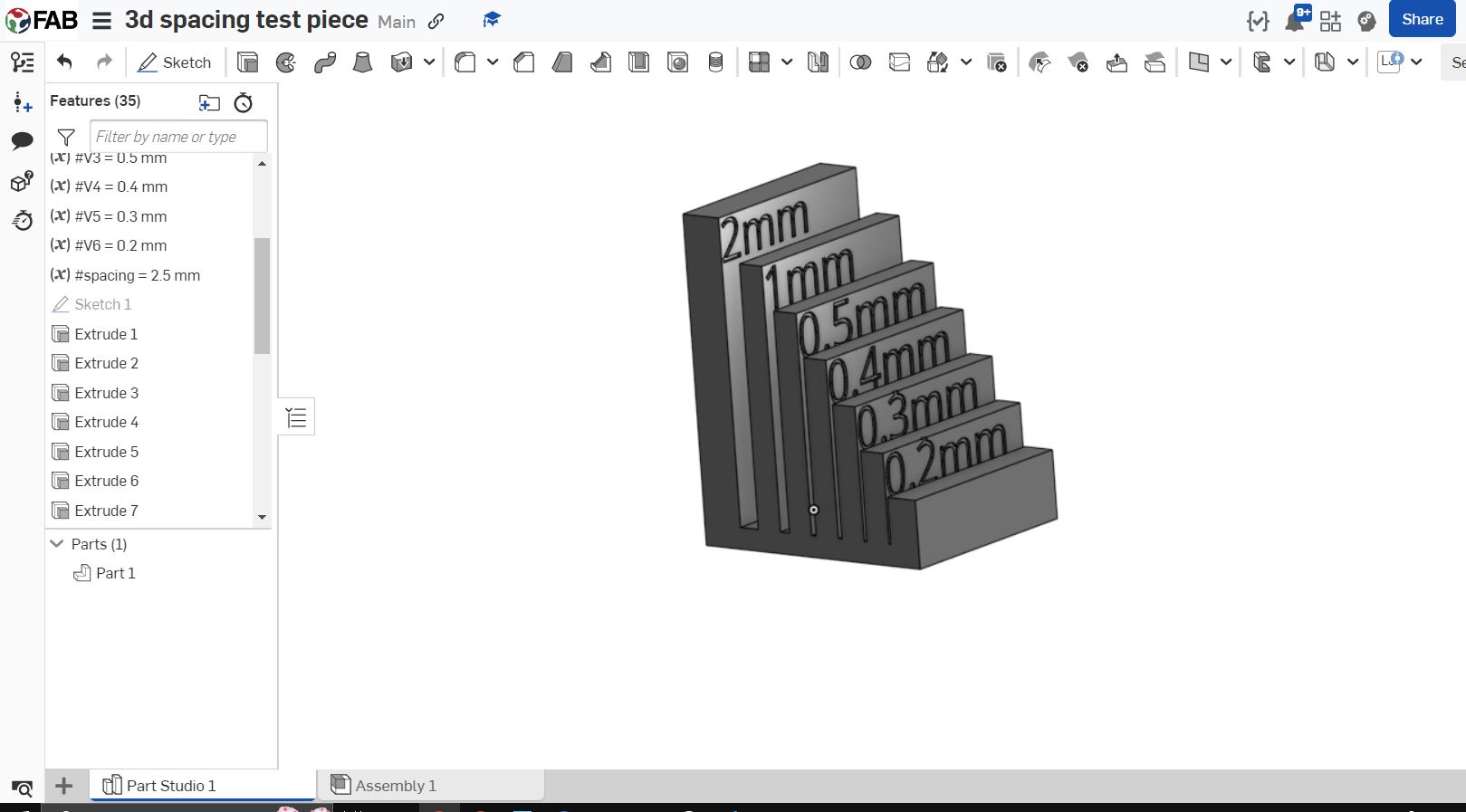
Task: Add a folder to the feature list
Action: point(209,102)
